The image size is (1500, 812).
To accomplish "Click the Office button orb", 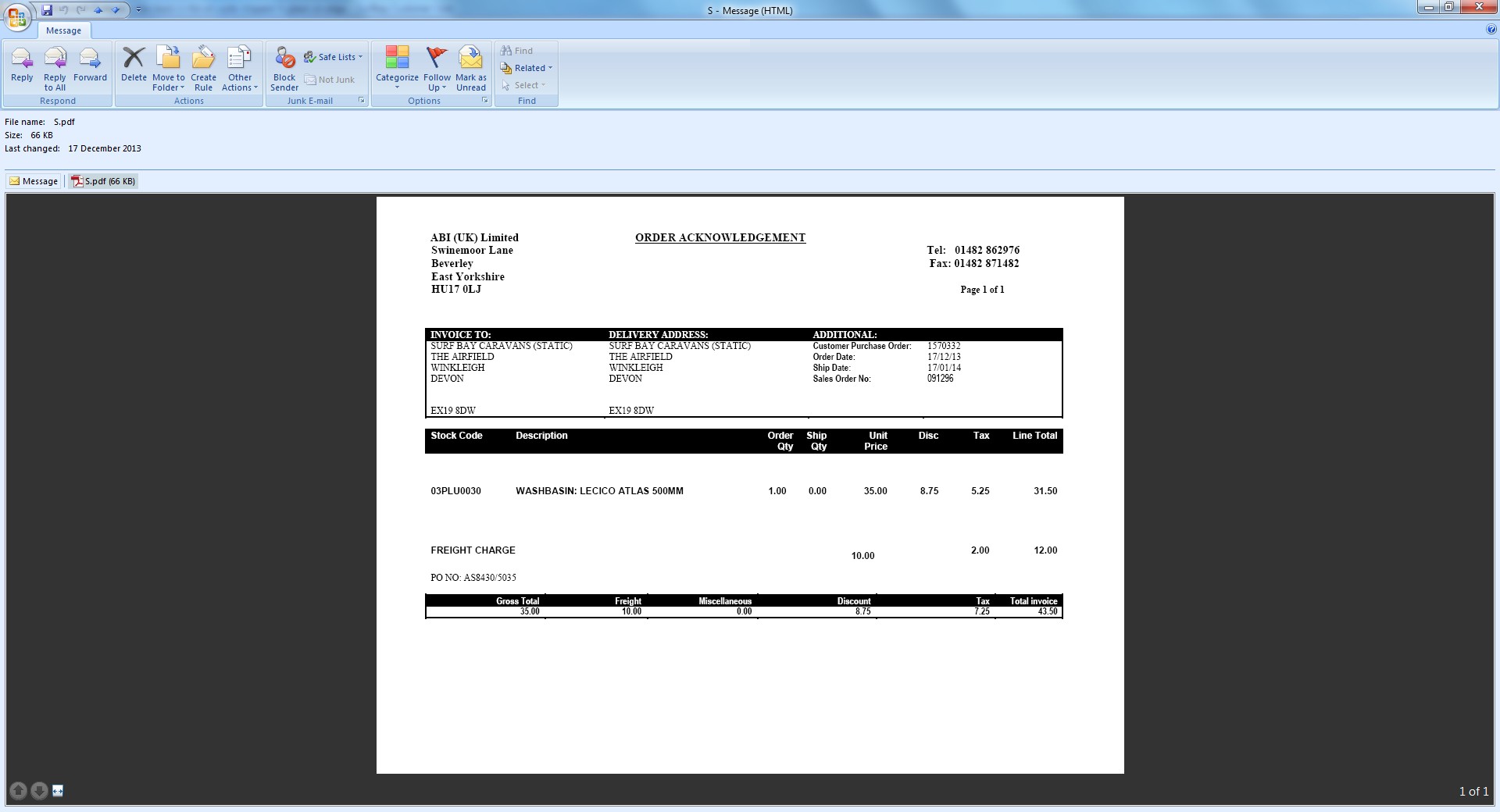I will [x=17, y=16].
